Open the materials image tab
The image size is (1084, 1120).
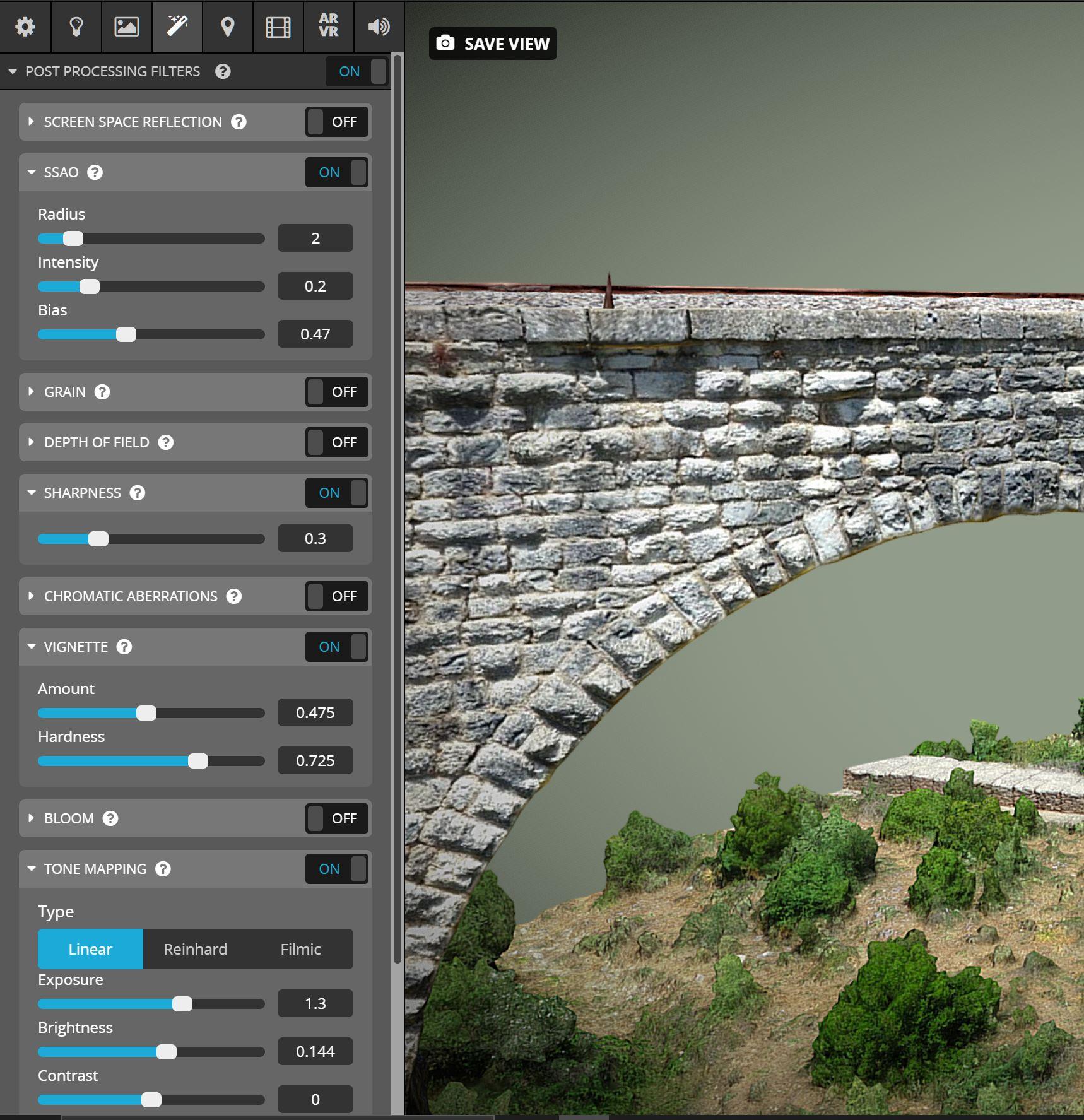126,27
